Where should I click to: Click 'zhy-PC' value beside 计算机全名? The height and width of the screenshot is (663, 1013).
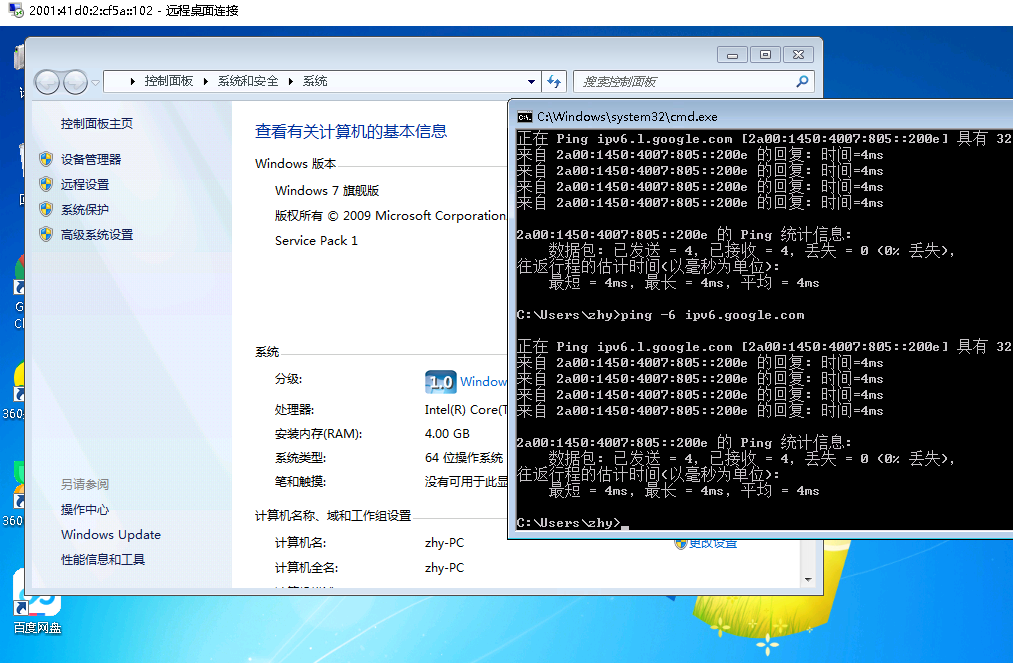pos(444,569)
